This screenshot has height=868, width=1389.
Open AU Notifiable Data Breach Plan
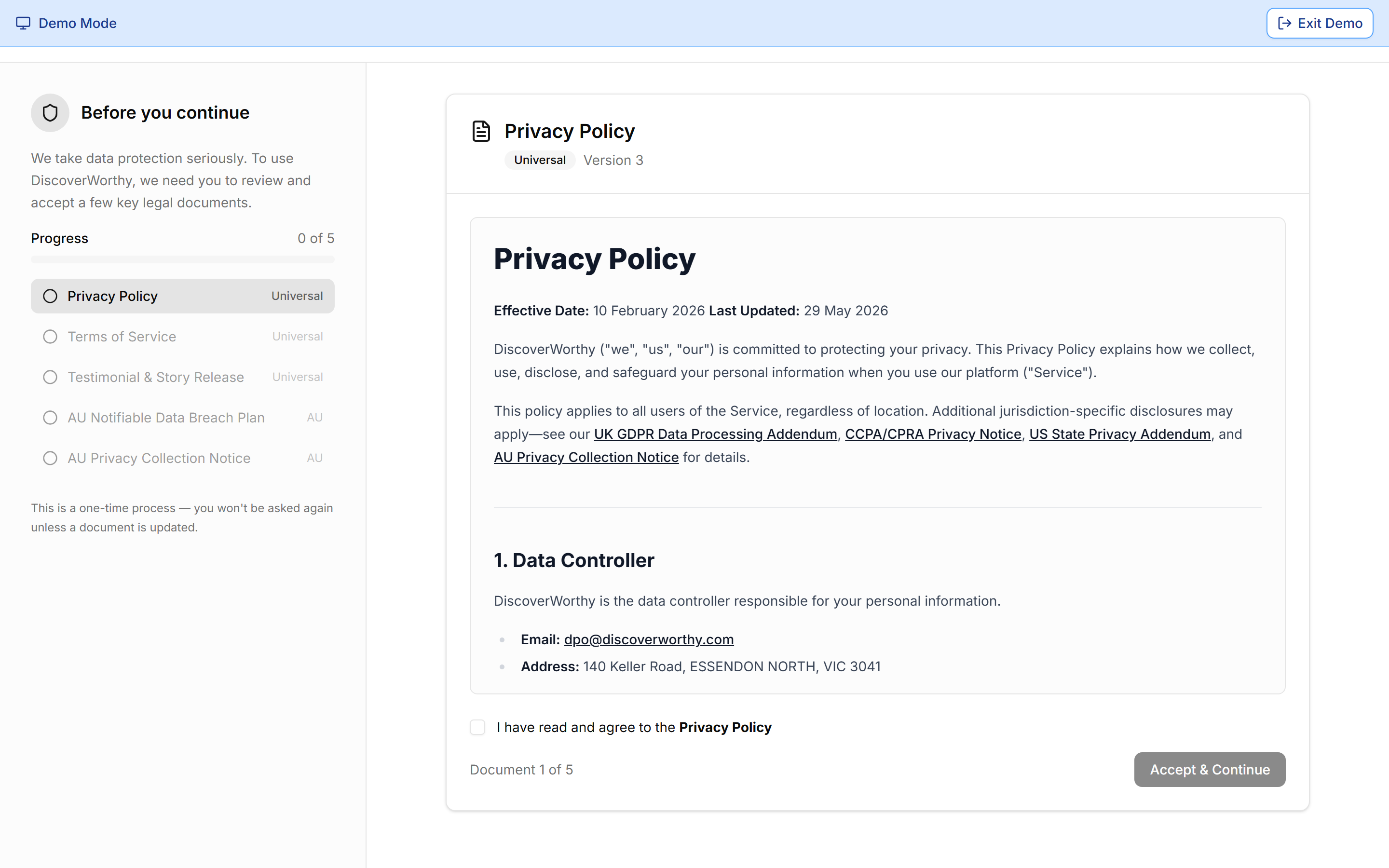pyautogui.click(x=182, y=417)
